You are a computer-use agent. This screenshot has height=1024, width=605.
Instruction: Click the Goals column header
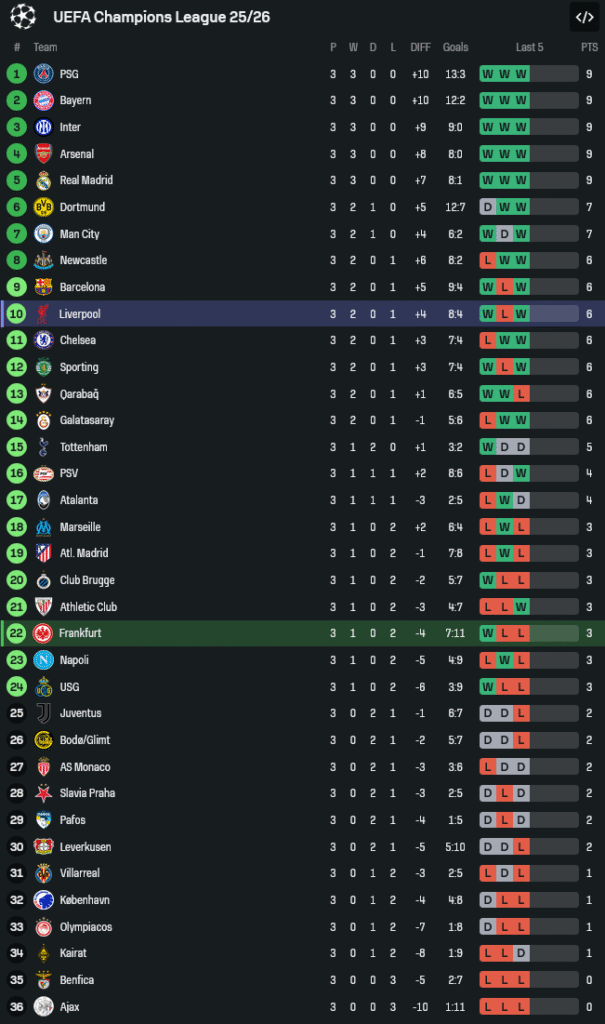455,47
